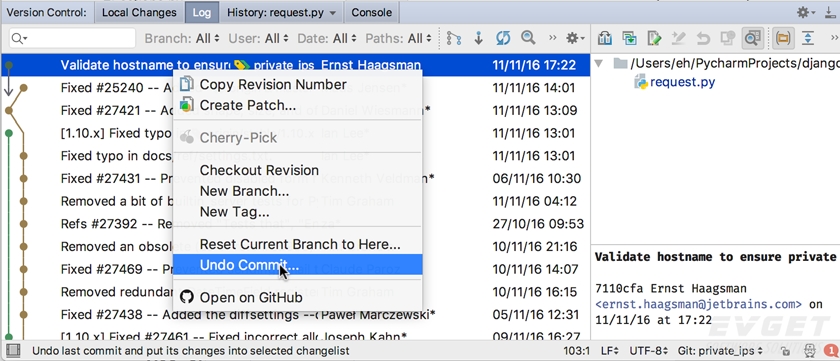Viewport: 840px width, 361px height.
Task: Click IntelliSort branch graph icon
Action: point(454,39)
